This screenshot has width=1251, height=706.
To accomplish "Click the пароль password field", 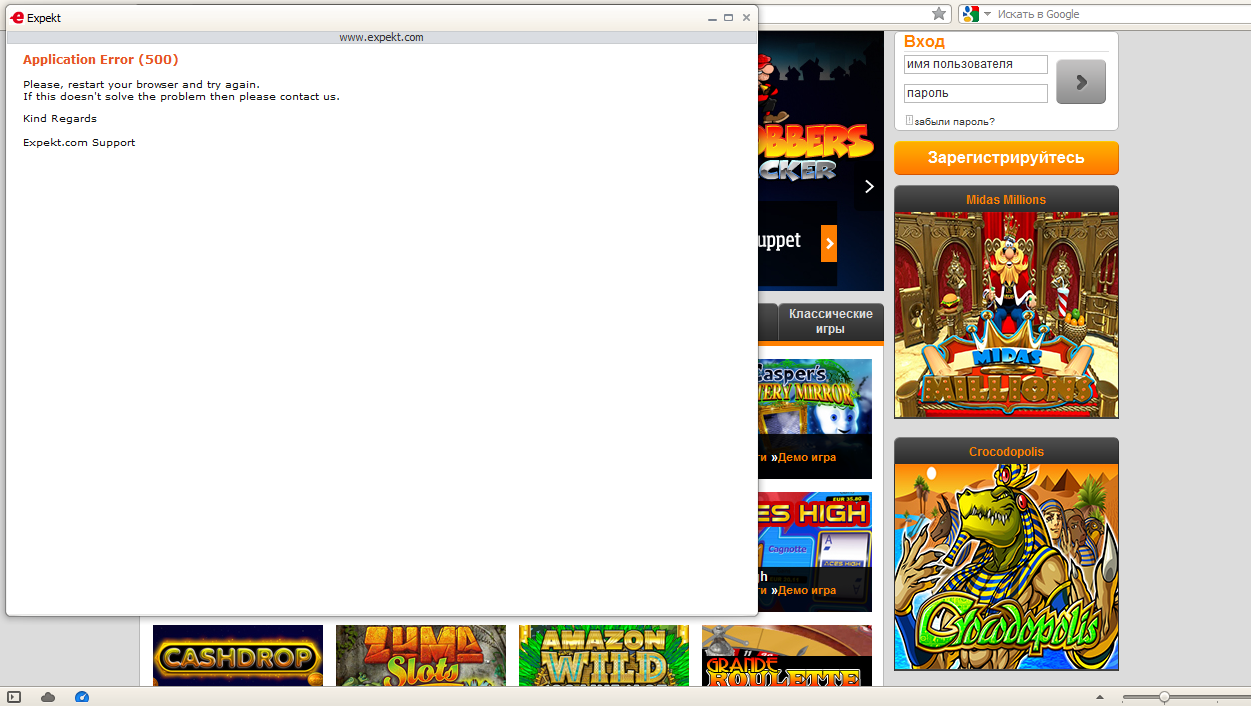I will (976, 93).
